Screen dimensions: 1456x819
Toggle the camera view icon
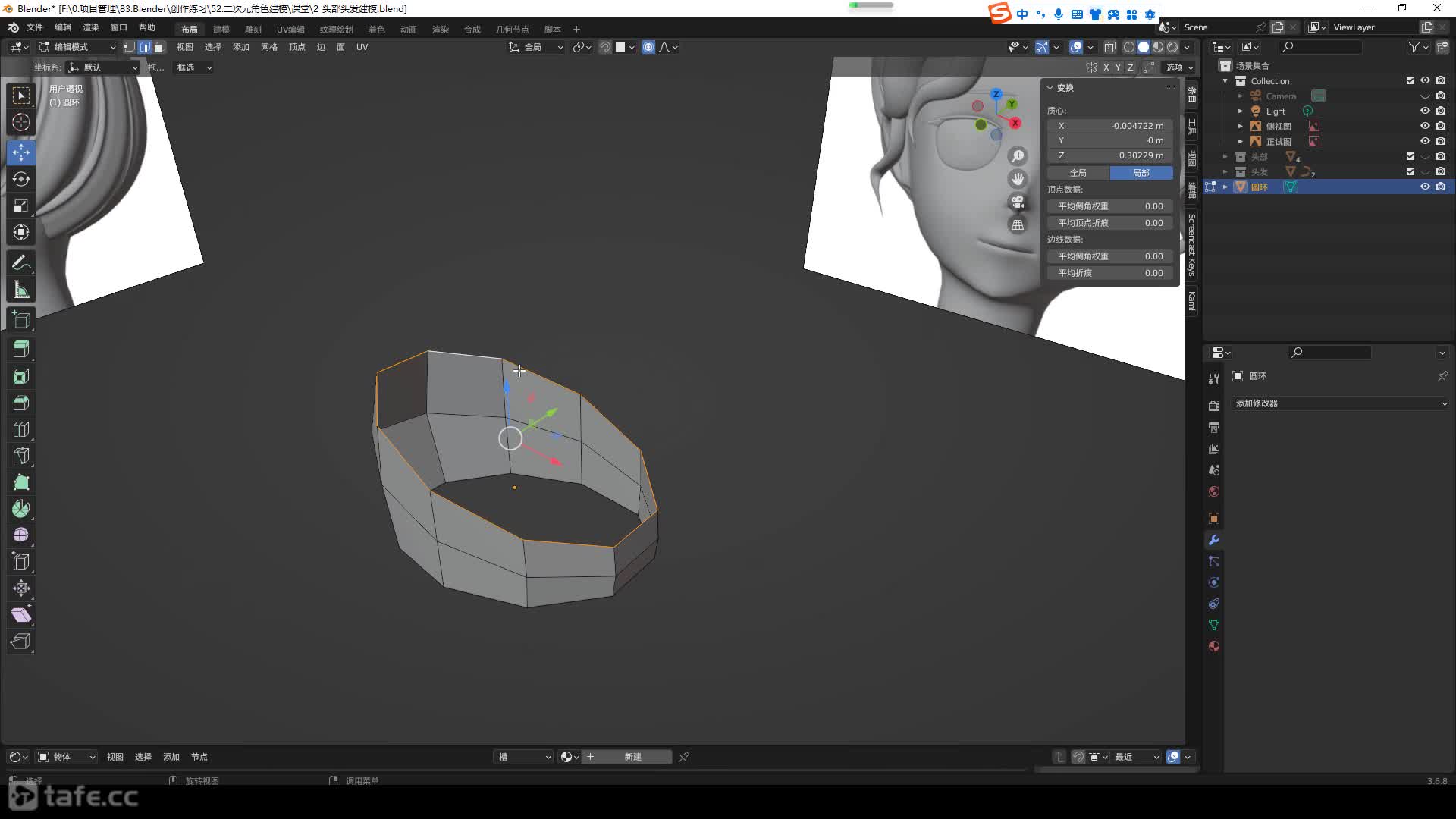(1018, 202)
